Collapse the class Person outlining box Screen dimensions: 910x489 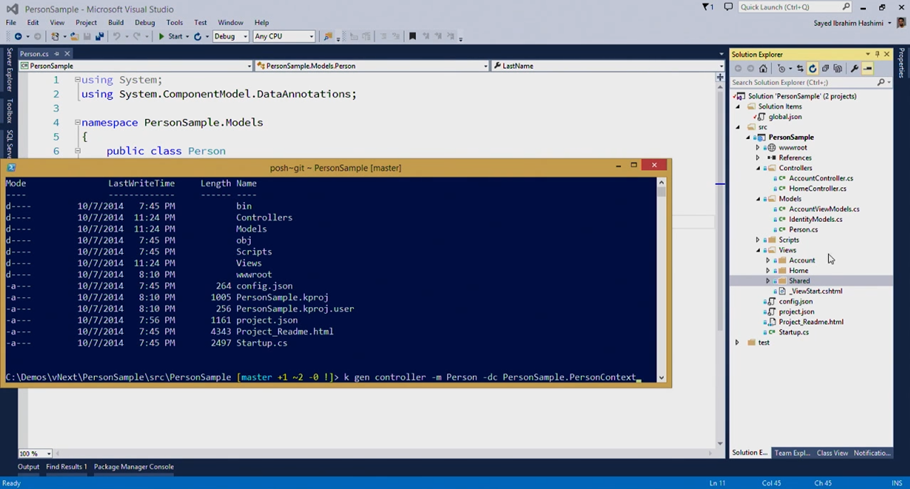[x=77, y=151]
